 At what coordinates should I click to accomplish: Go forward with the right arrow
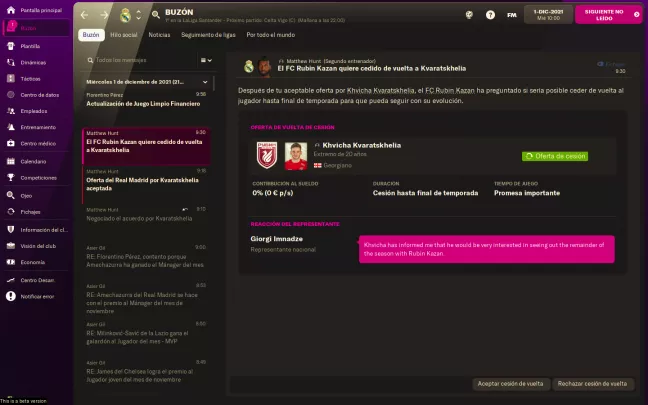(104, 15)
